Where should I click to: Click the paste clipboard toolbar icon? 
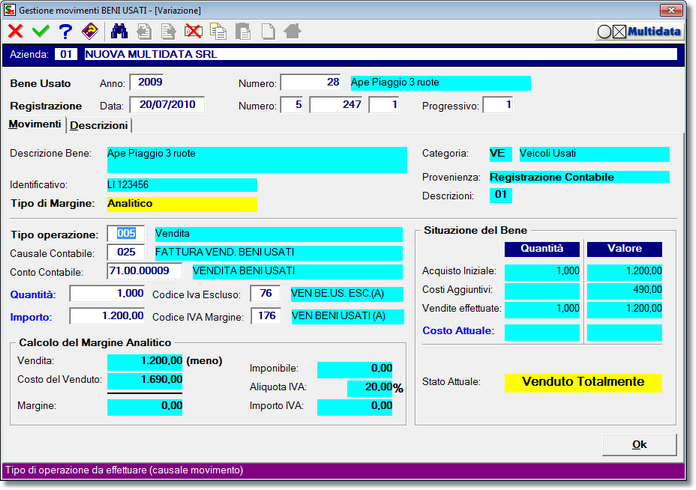tap(244, 31)
